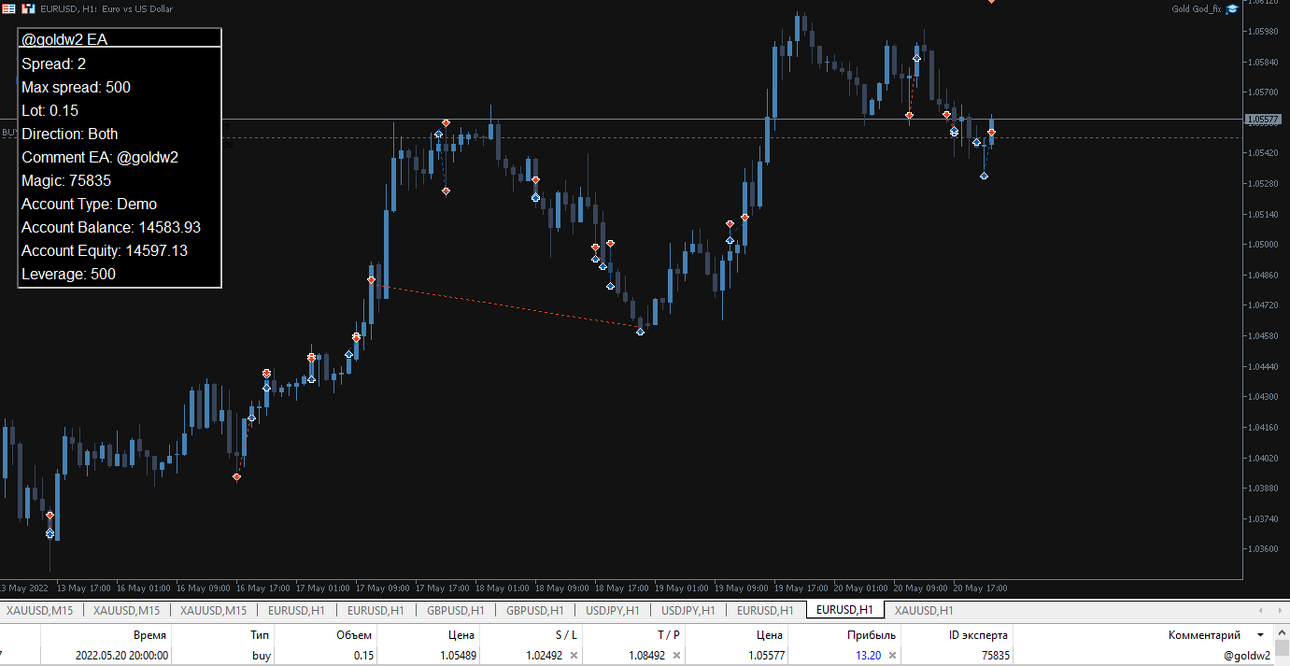Click the Direction: Both line
The image size is (1290, 666).
pos(70,134)
